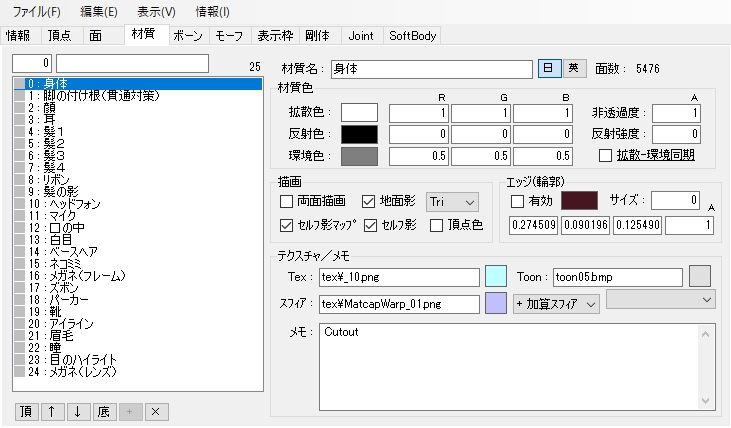Open the Tri draw mode dropdown
This screenshot has width=731, height=428.
[452, 202]
